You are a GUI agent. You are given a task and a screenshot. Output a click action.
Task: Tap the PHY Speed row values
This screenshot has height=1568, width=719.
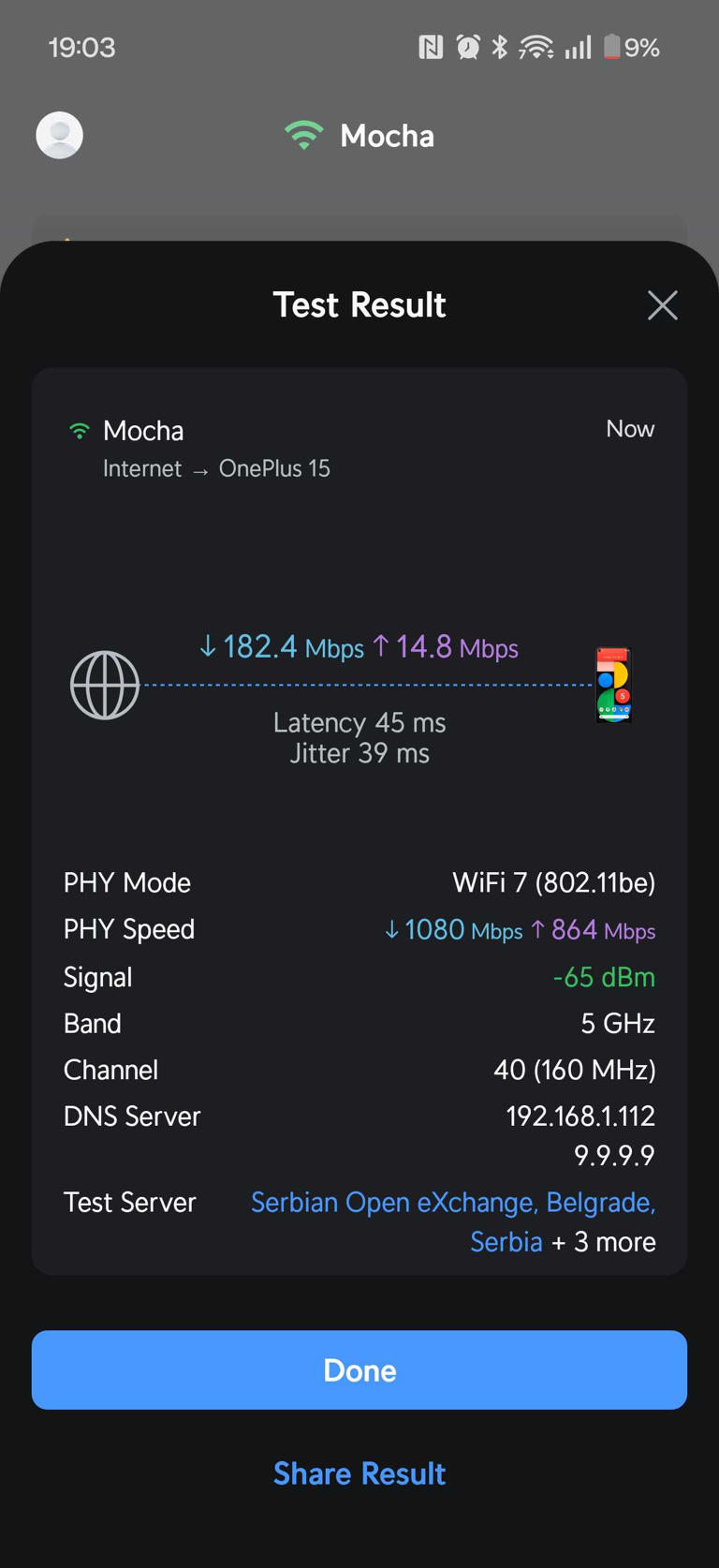520,929
